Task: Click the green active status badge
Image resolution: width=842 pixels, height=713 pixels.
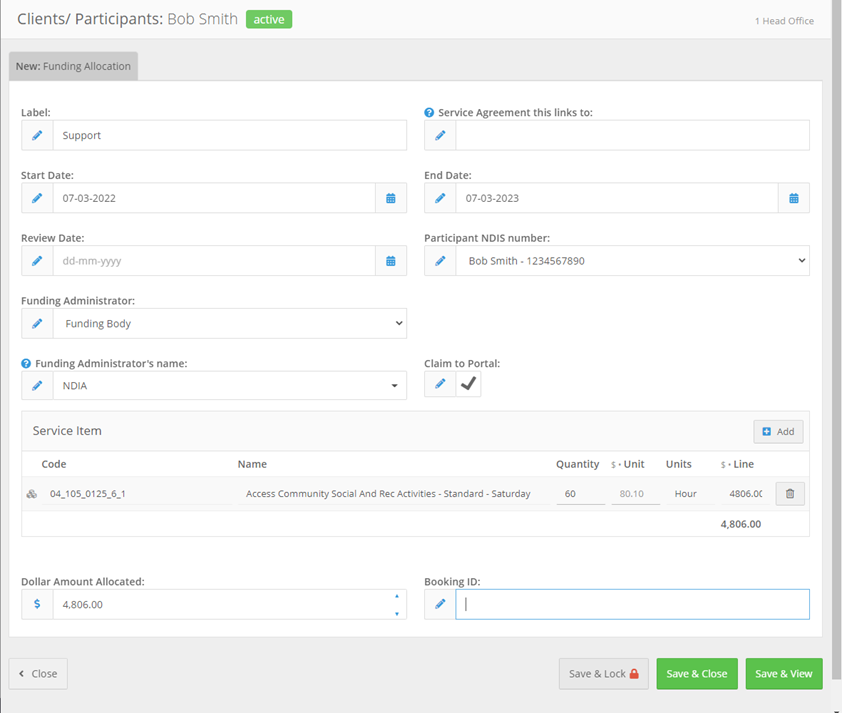Action: click(269, 19)
